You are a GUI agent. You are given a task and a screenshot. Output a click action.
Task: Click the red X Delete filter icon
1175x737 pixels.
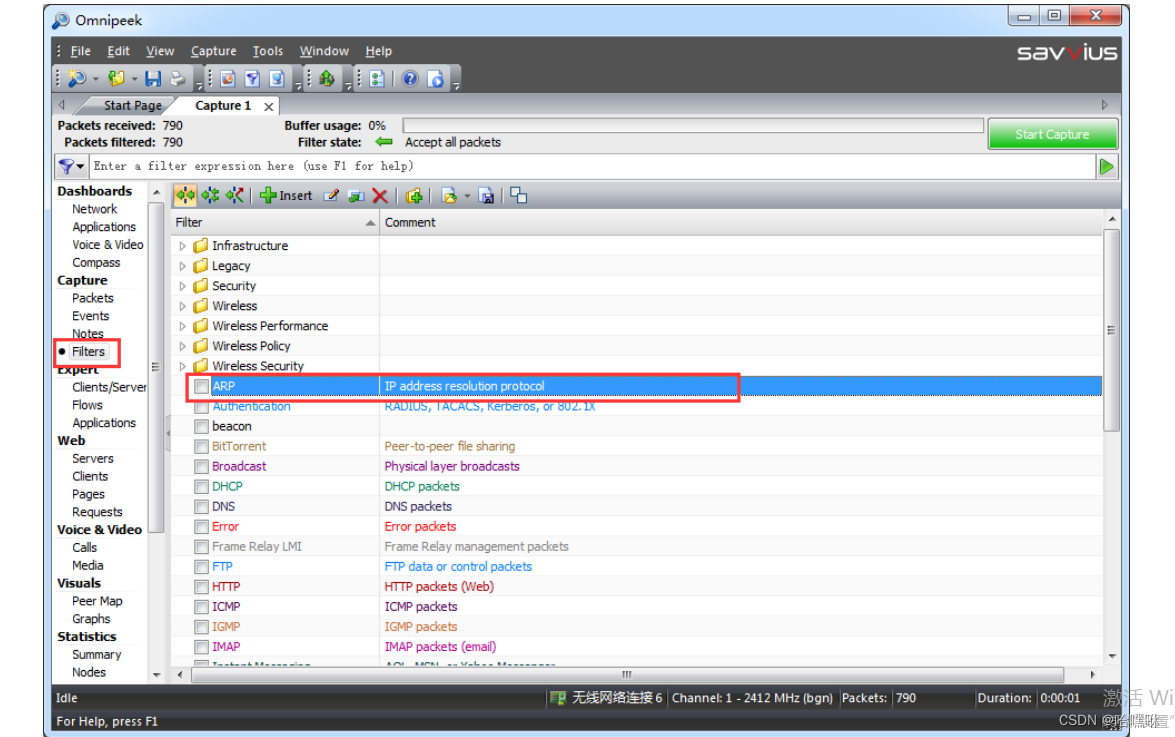[380, 195]
